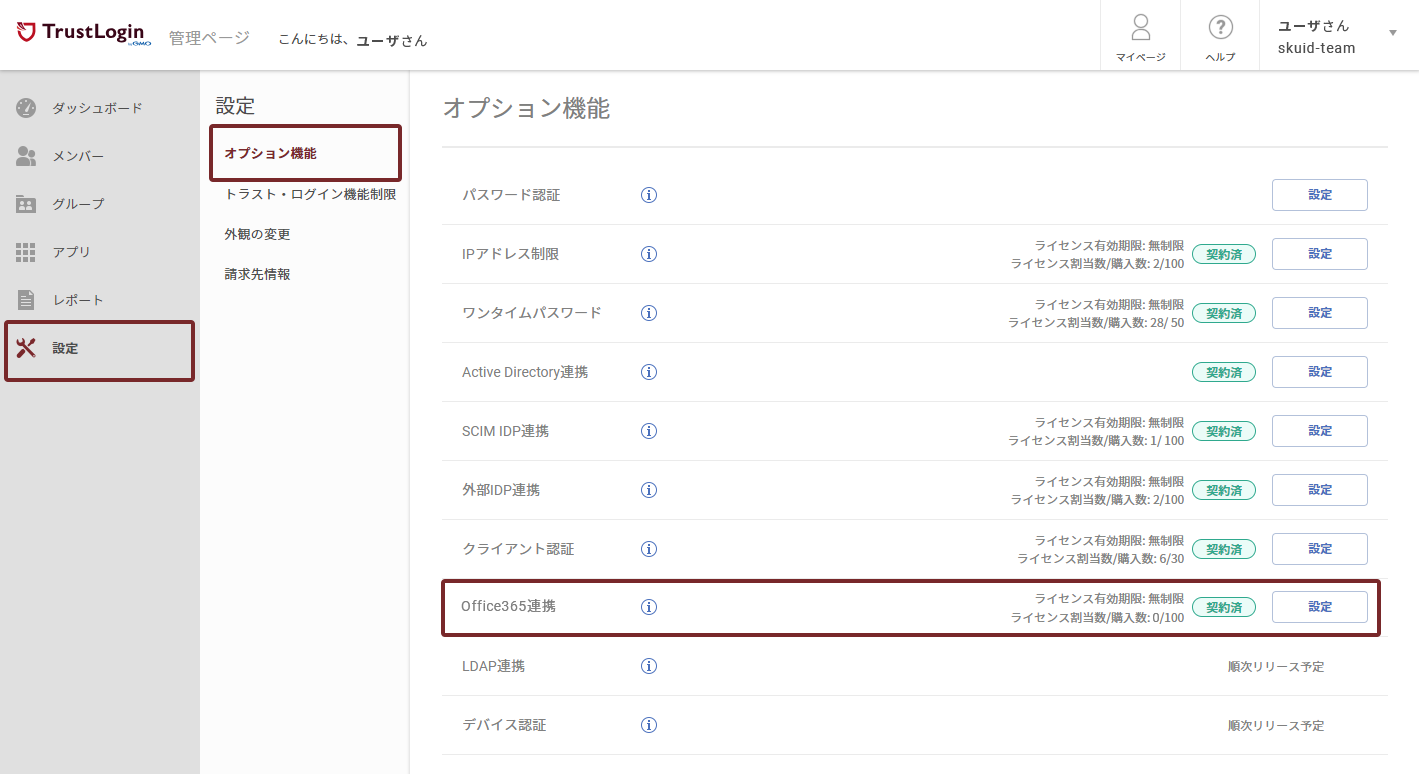
Task: Show info for パスワード認証
Action: click(x=649, y=195)
